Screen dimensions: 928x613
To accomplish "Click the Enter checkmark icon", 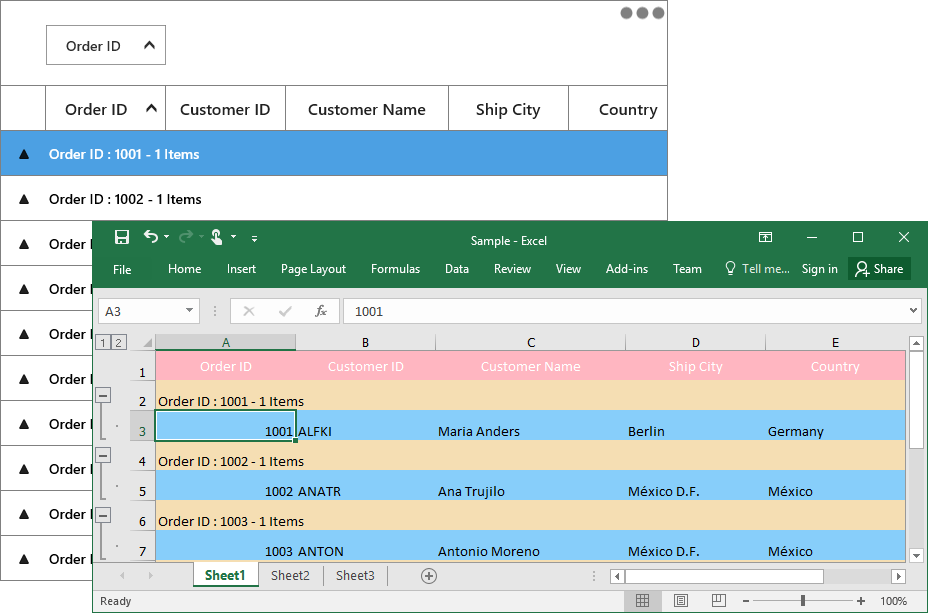I will click(x=285, y=311).
